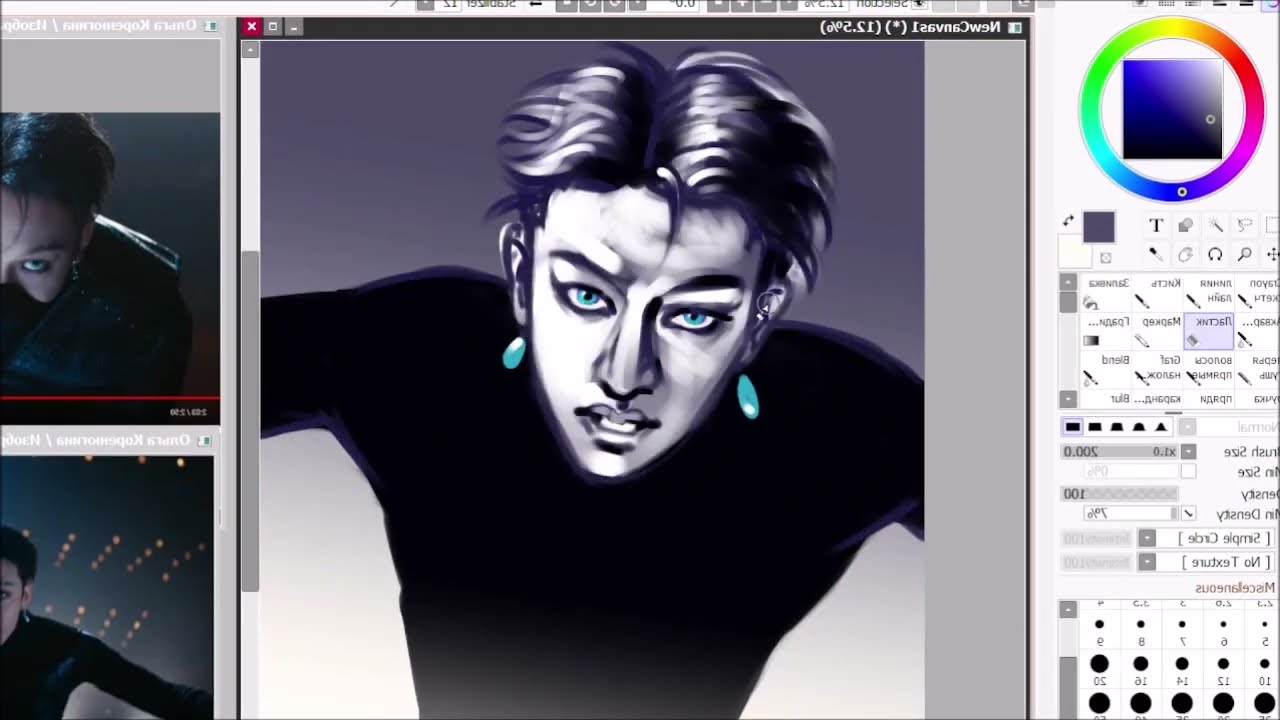Screen dimensions: 1280x720
Task: Select the flat rectangular brush edge shape
Action: coord(1073,427)
